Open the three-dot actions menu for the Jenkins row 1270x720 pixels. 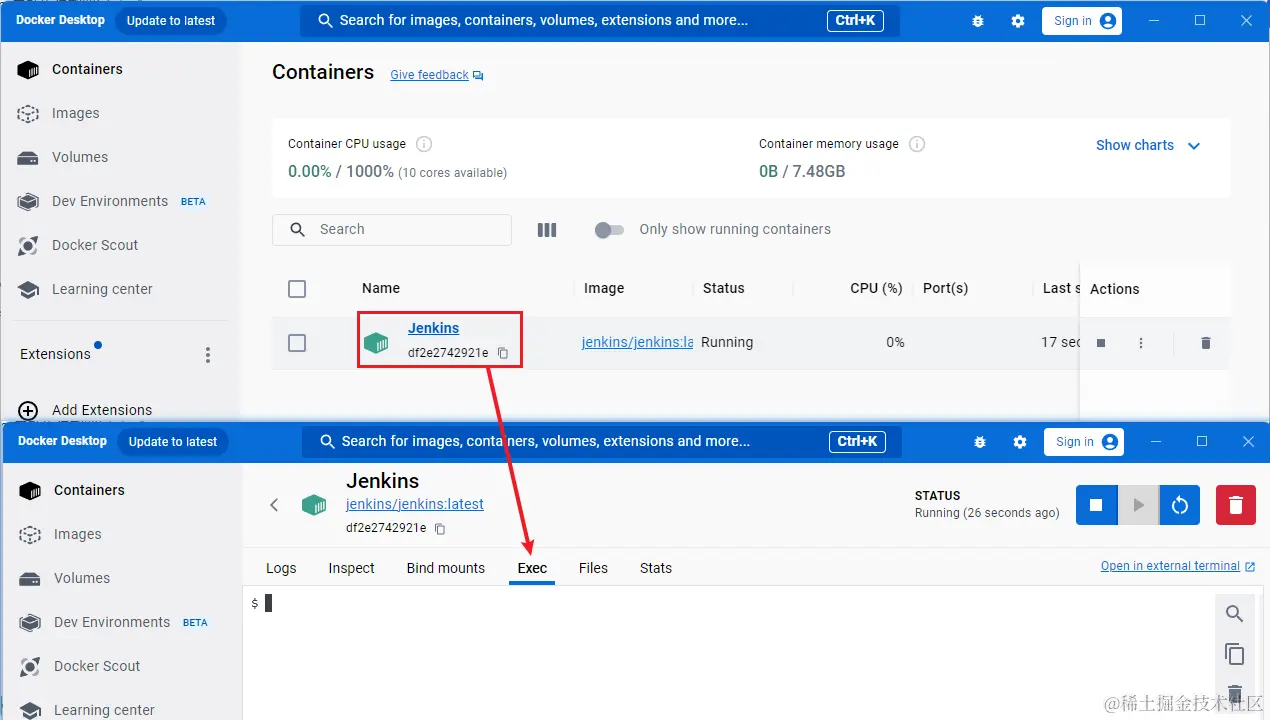[x=1141, y=343]
